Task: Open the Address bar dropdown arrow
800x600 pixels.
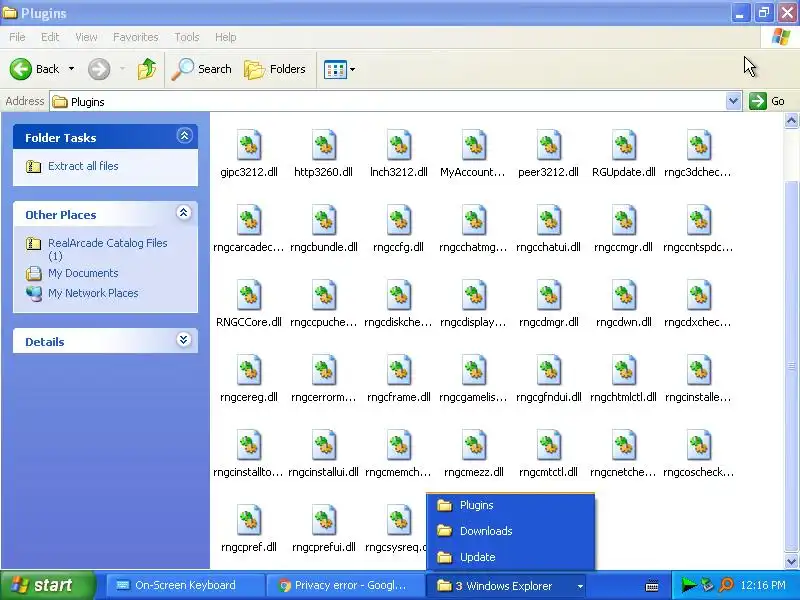Action: click(x=733, y=101)
